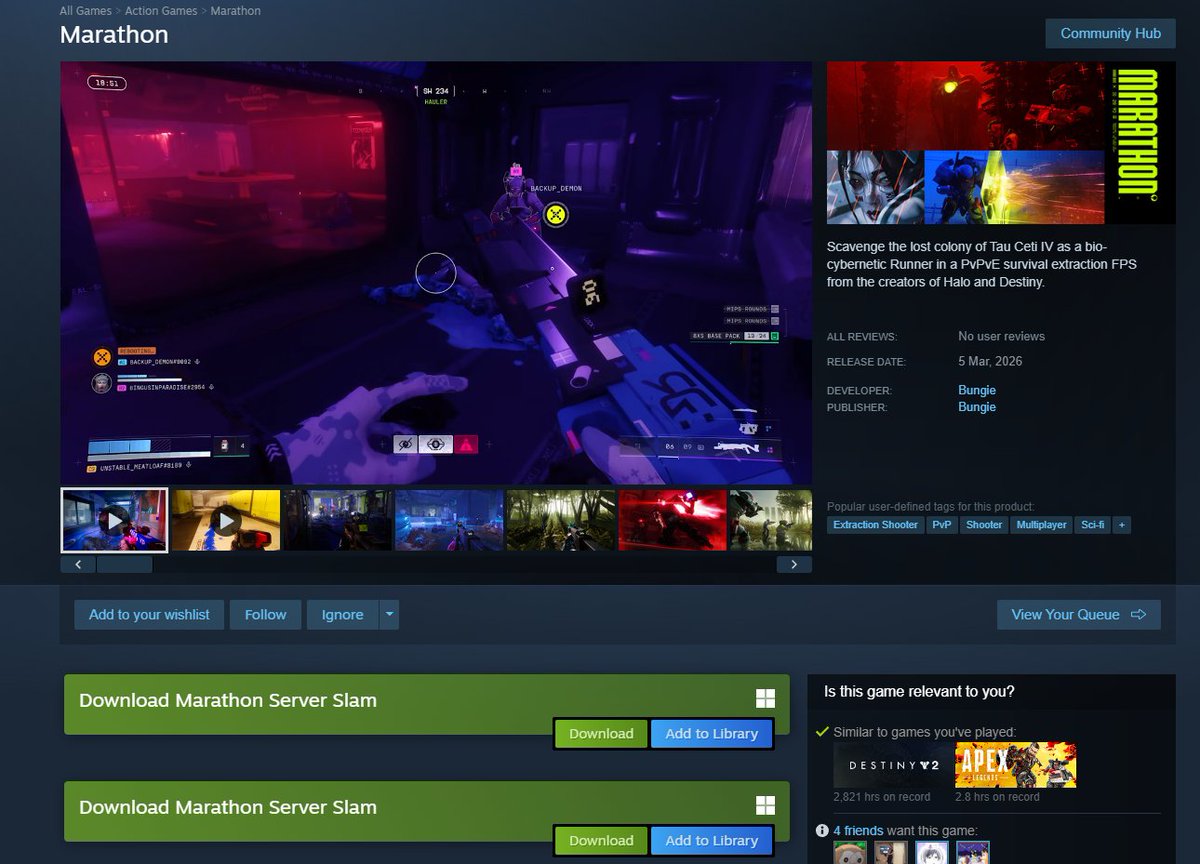Click the first Server Slam Download button
The width and height of the screenshot is (1200, 864).
pos(601,734)
